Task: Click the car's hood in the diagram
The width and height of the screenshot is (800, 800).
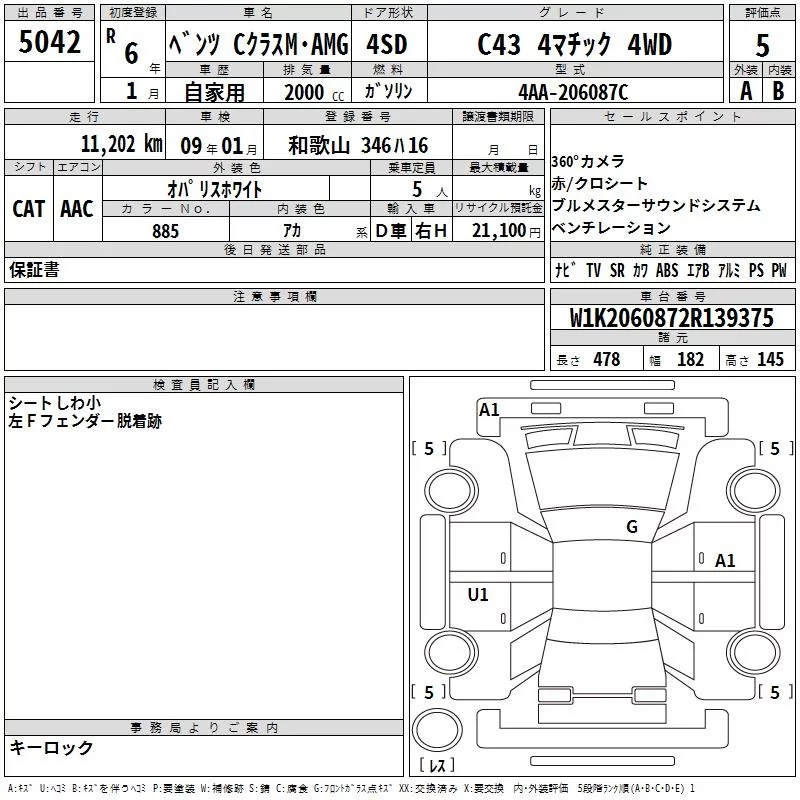Action: tap(595, 470)
